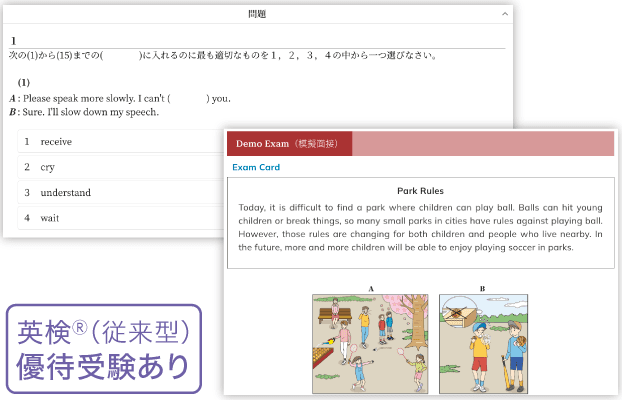Click the 問題 panel header title
The image size is (622, 400).
[257, 14]
